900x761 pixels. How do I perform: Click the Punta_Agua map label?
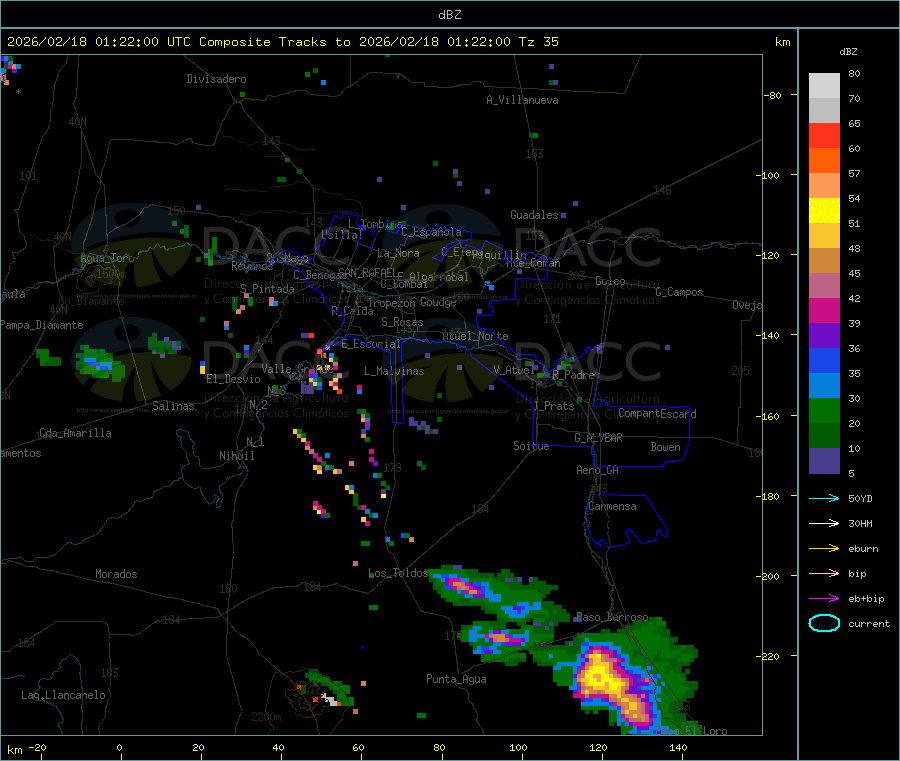click(x=456, y=679)
